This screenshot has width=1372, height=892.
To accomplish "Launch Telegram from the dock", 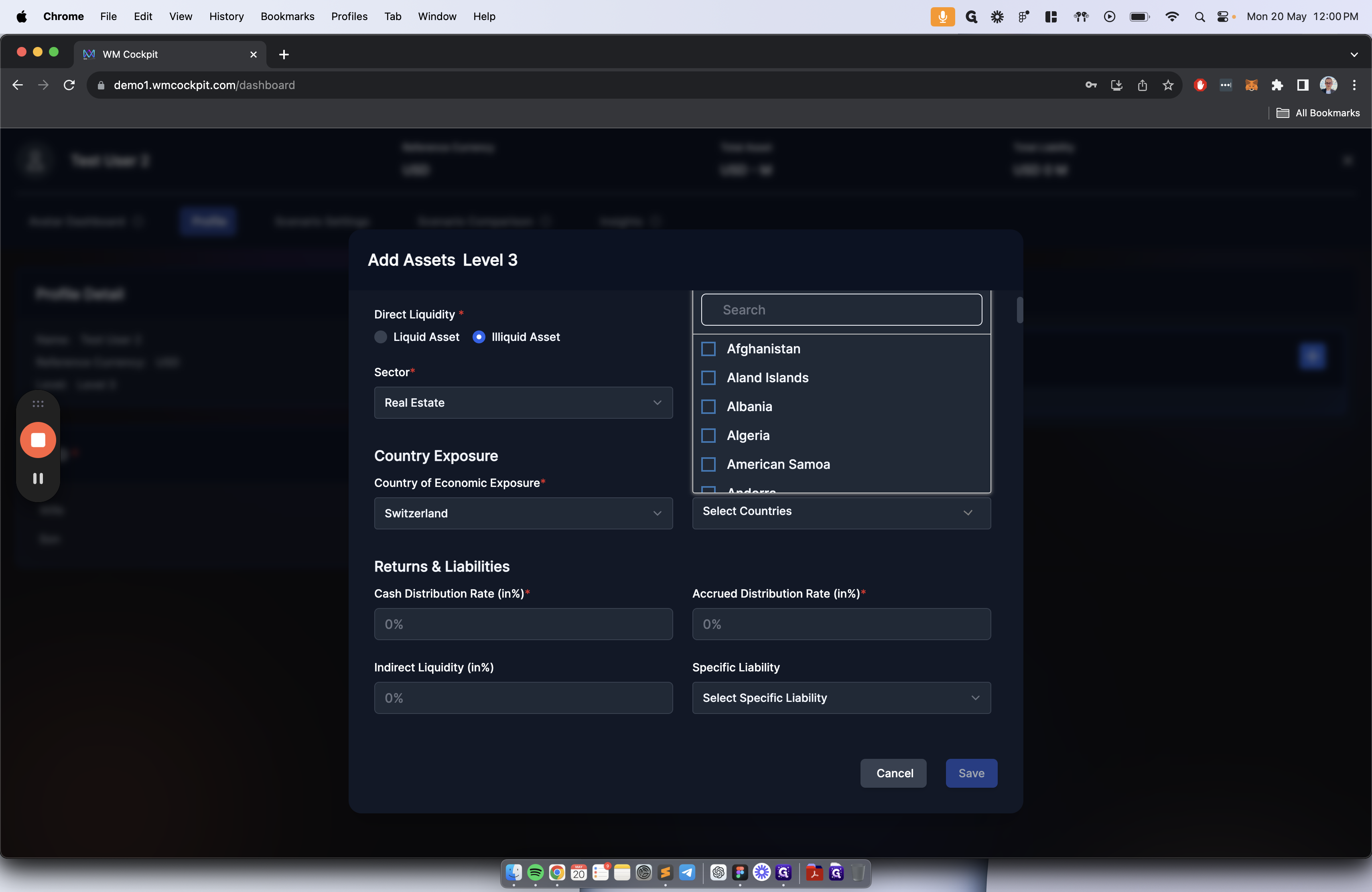I will point(687,872).
